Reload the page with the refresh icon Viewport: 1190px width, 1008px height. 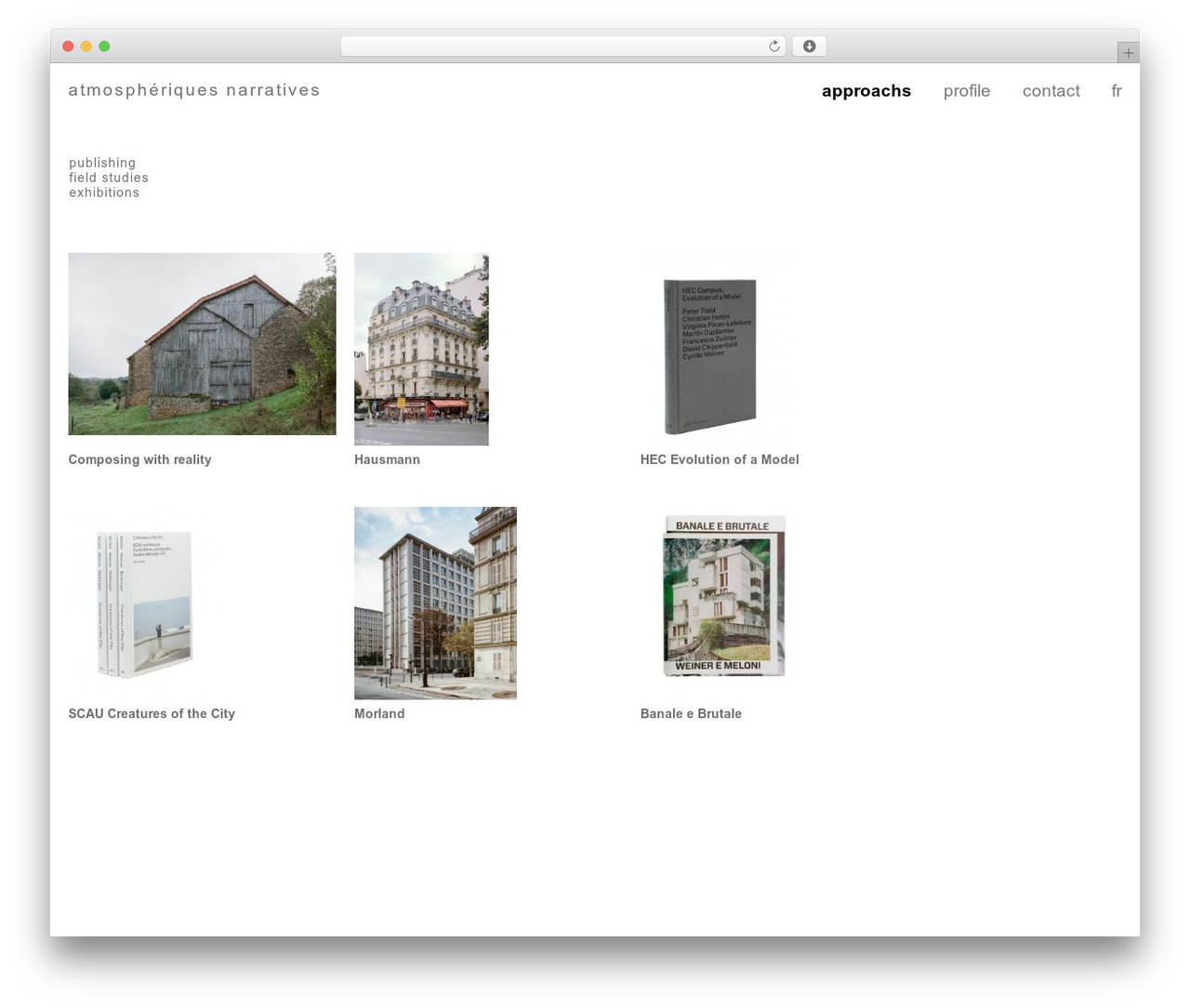coord(774,46)
